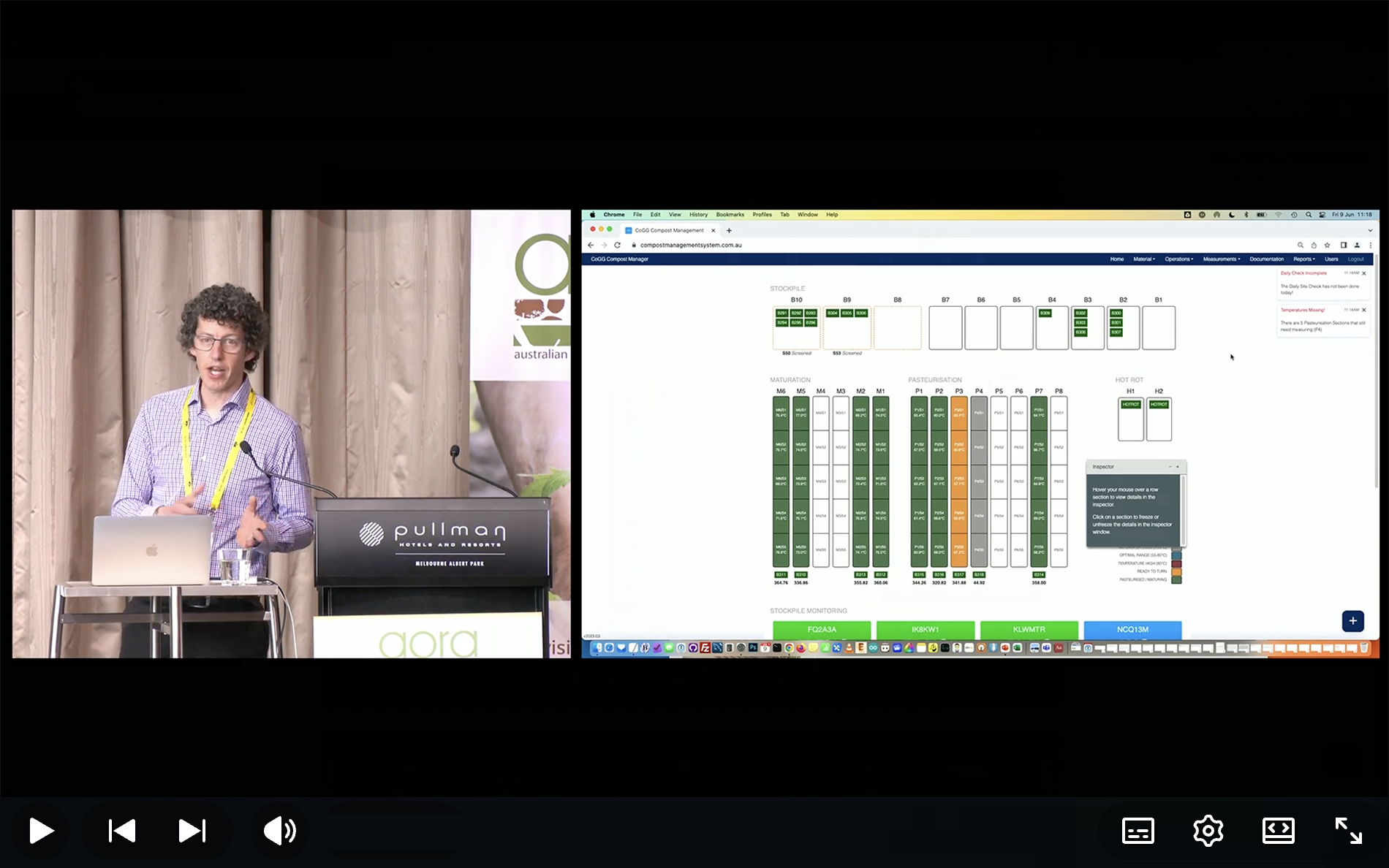Skip to previous video track
Screen dimensions: 1389x868
tap(122, 831)
